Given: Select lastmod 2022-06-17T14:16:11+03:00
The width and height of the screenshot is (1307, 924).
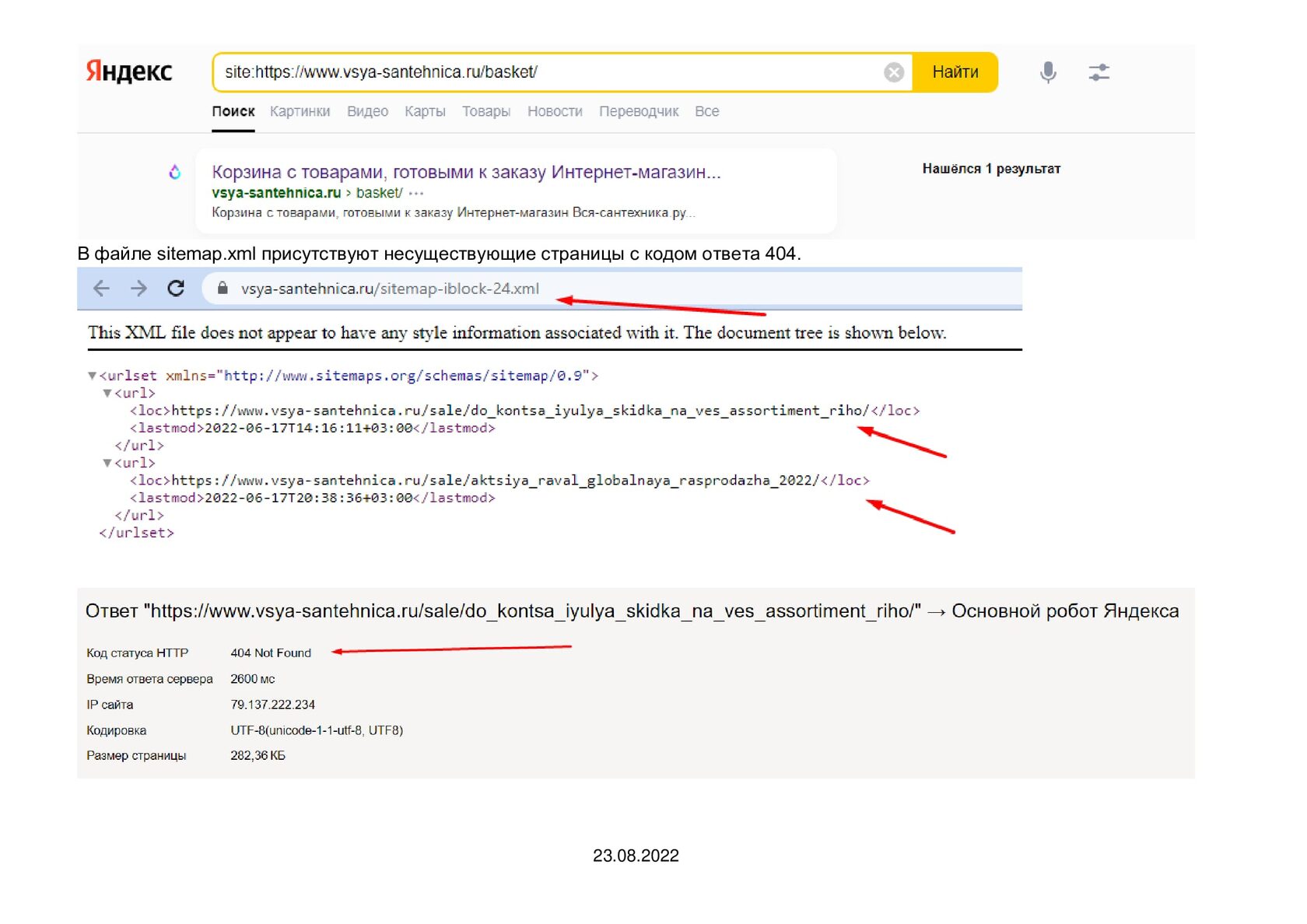Looking at the screenshot, I should click(308, 429).
